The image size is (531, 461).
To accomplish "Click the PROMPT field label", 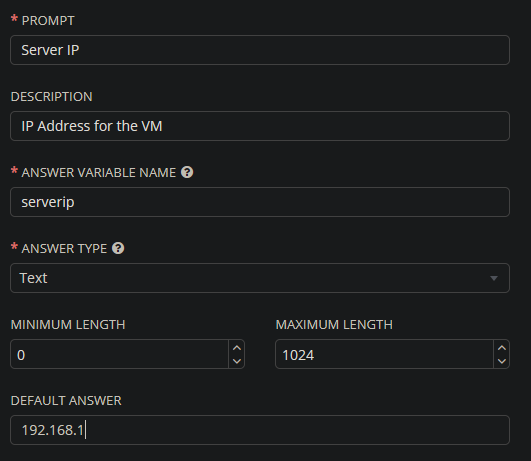I will (48, 21).
